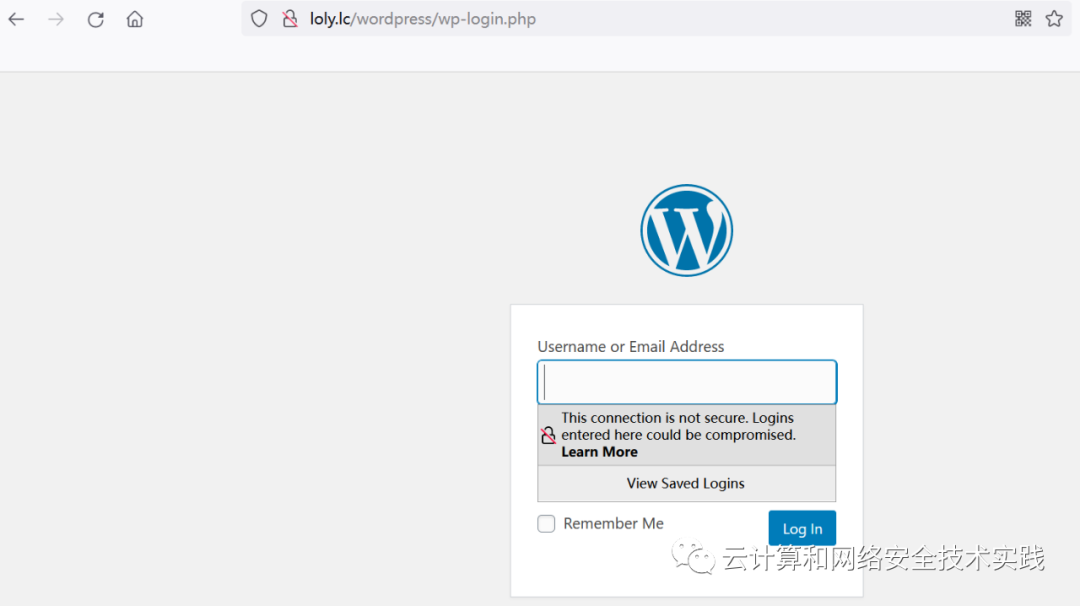
Task: Click the insecure connection padlock in address bar
Action: (290, 19)
